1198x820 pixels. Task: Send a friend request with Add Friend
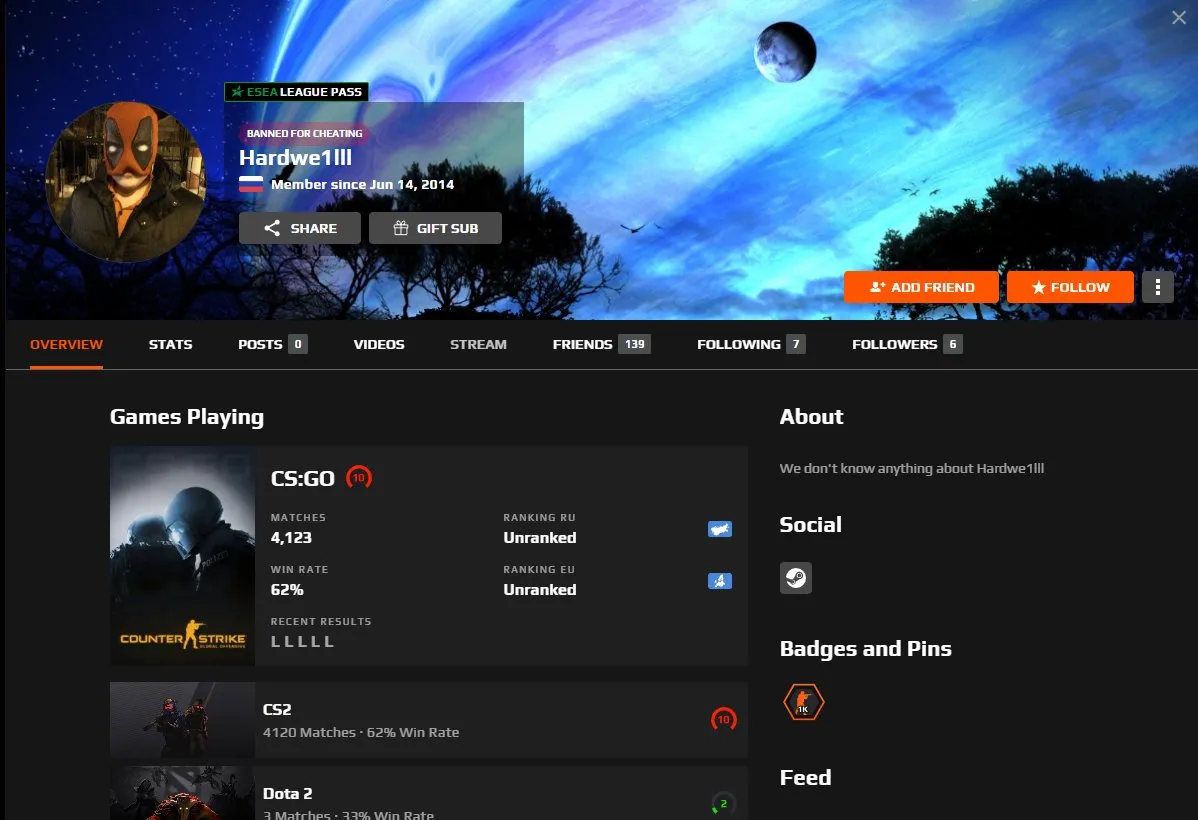pyautogui.click(x=921, y=287)
